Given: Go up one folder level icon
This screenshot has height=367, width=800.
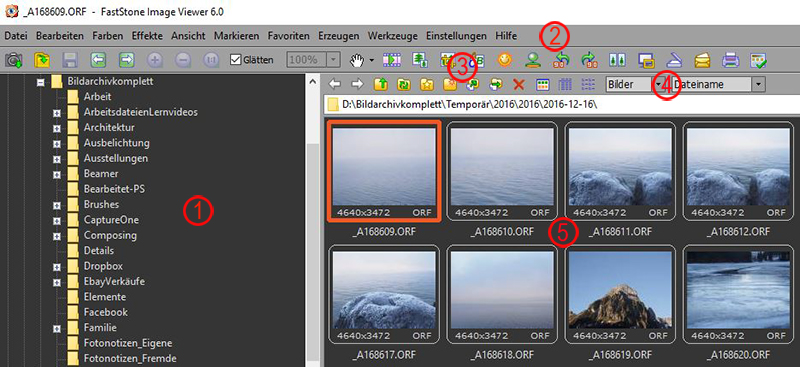Looking at the screenshot, I should [x=381, y=85].
